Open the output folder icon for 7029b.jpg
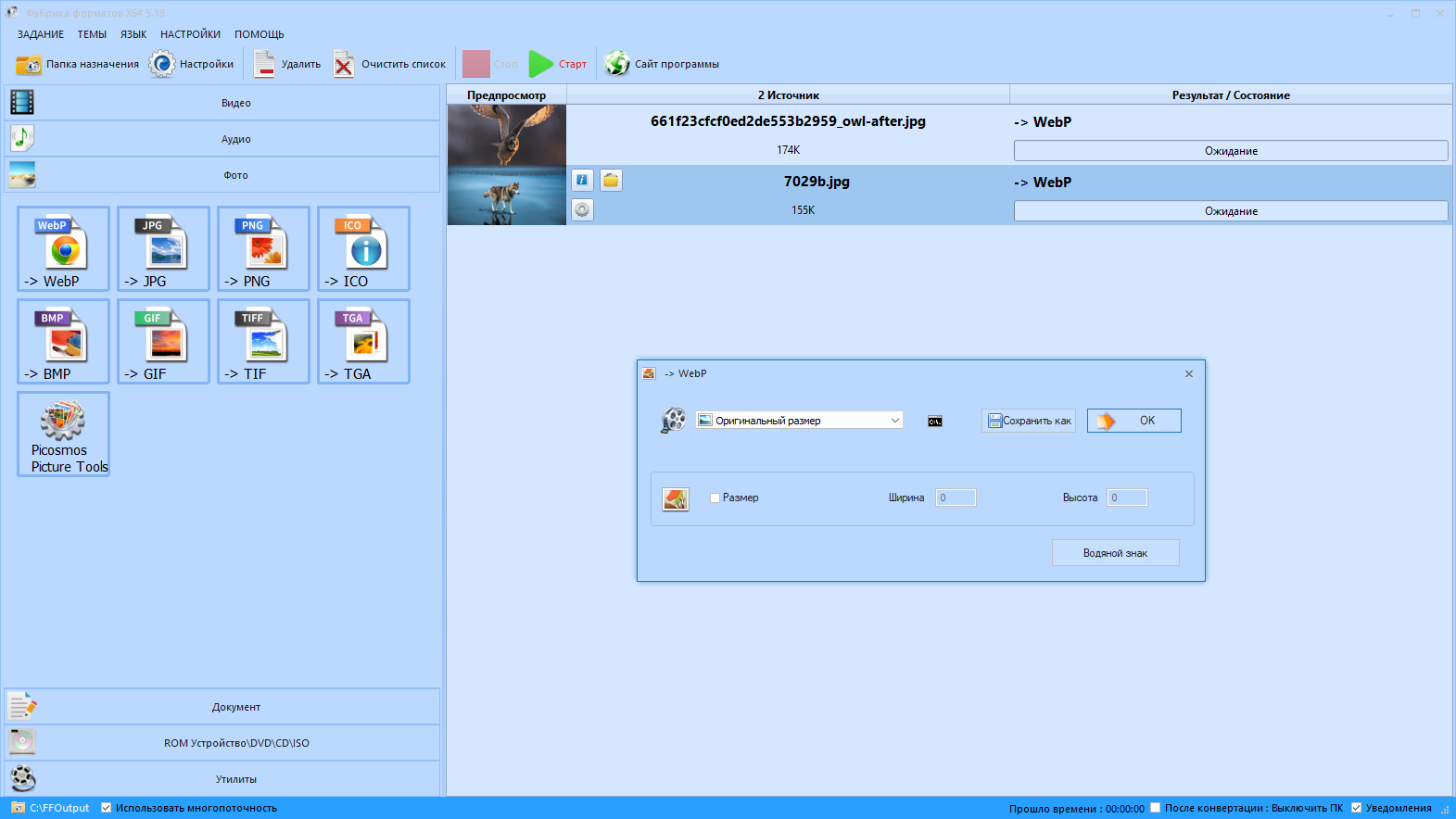Image resolution: width=1456 pixels, height=819 pixels. 611,180
